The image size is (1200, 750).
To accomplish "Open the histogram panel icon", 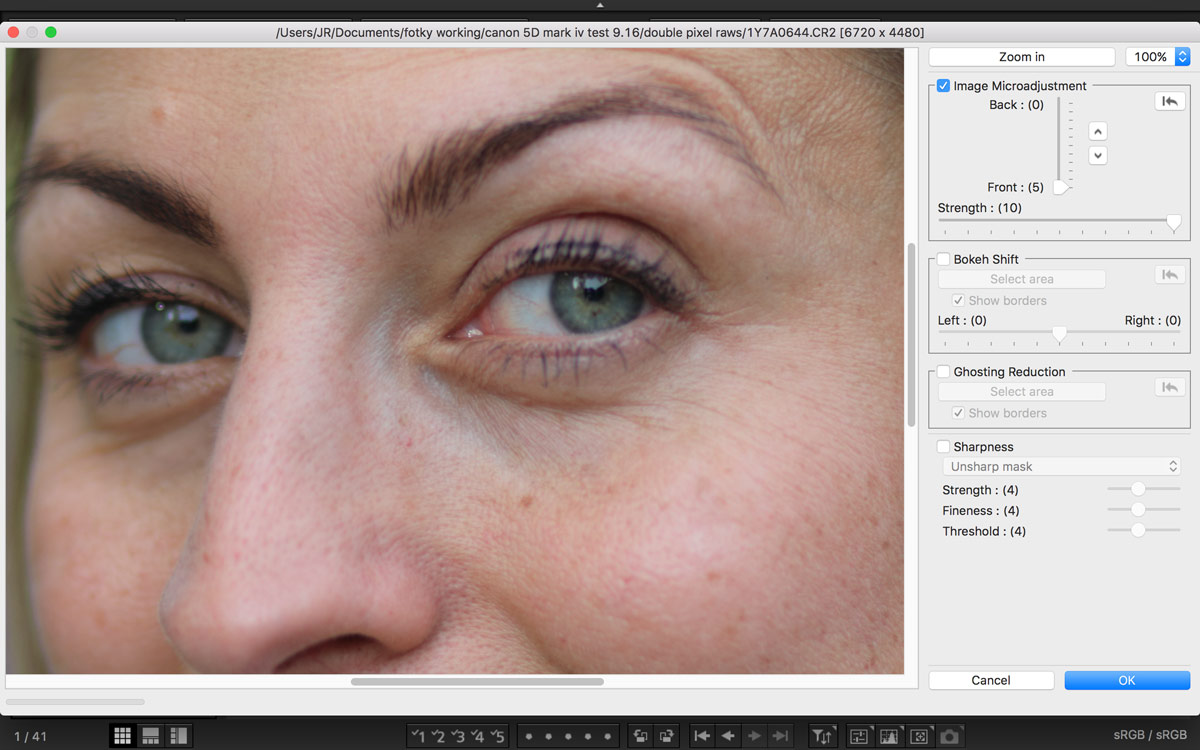I will [x=888, y=736].
